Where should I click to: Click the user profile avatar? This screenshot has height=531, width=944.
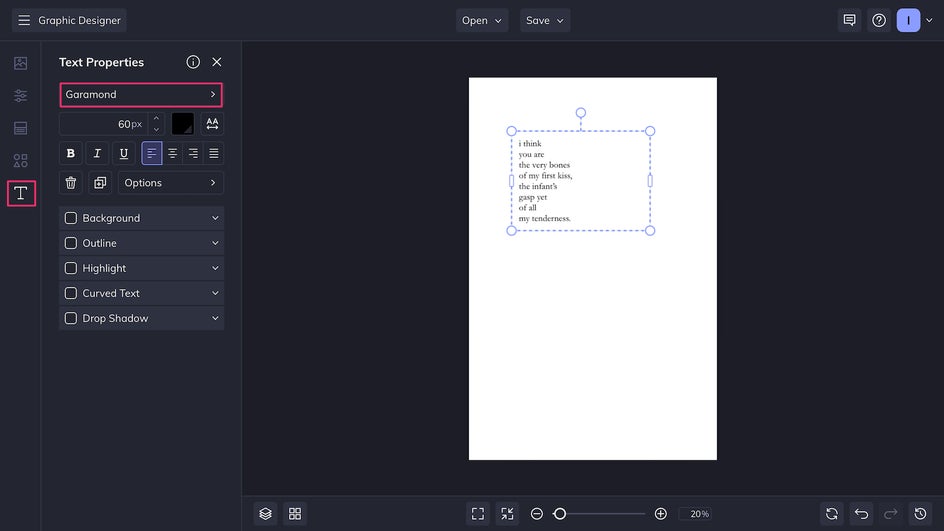pyautogui.click(x=908, y=20)
